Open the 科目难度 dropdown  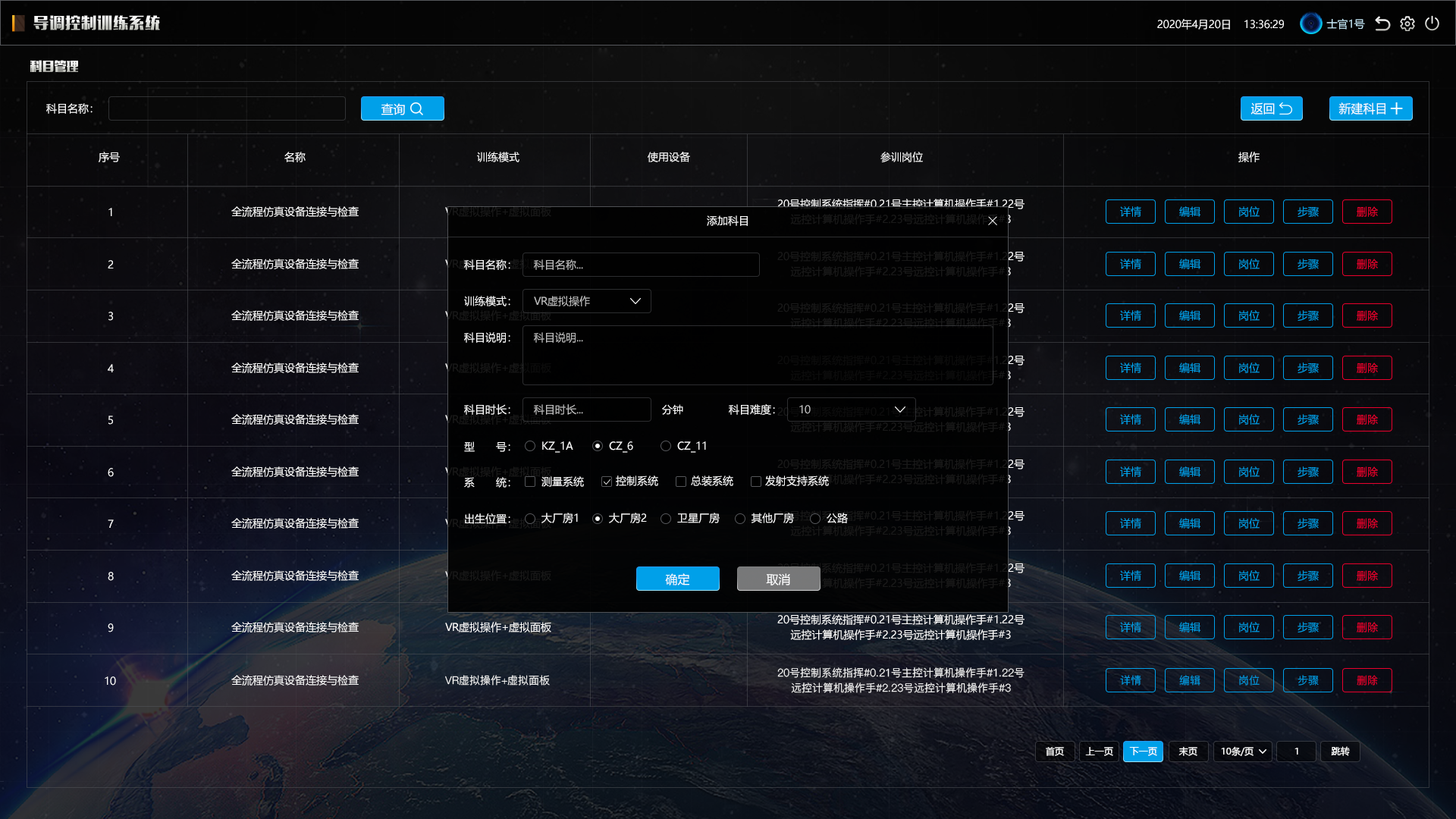pyautogui.click(x=851, y=409)
